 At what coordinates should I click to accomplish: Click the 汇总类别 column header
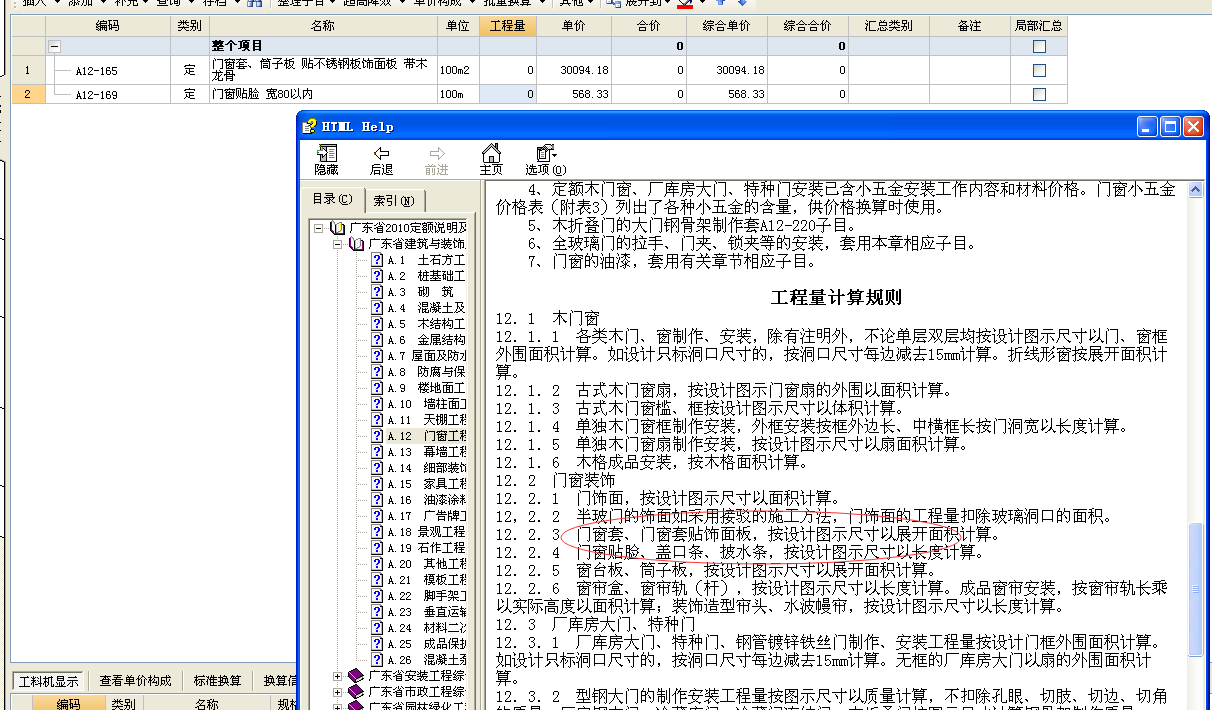pos(889,26)
